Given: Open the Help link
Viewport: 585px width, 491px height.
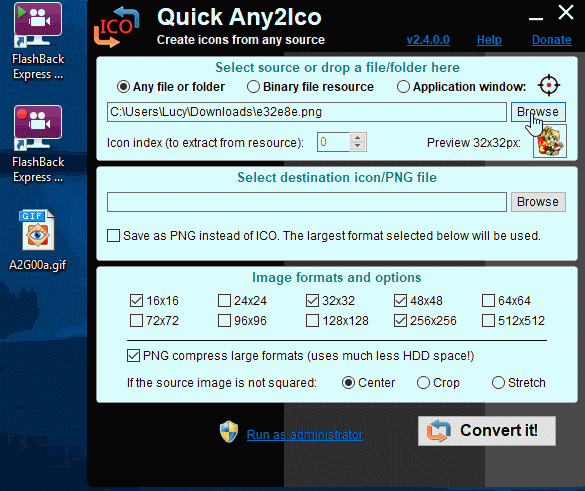Looking at the screenshot, I should tap(489, 40).
